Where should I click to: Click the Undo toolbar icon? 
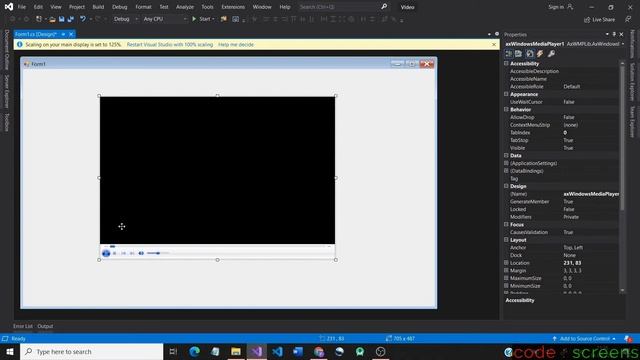pyautogui.click(x=83, y=19)
